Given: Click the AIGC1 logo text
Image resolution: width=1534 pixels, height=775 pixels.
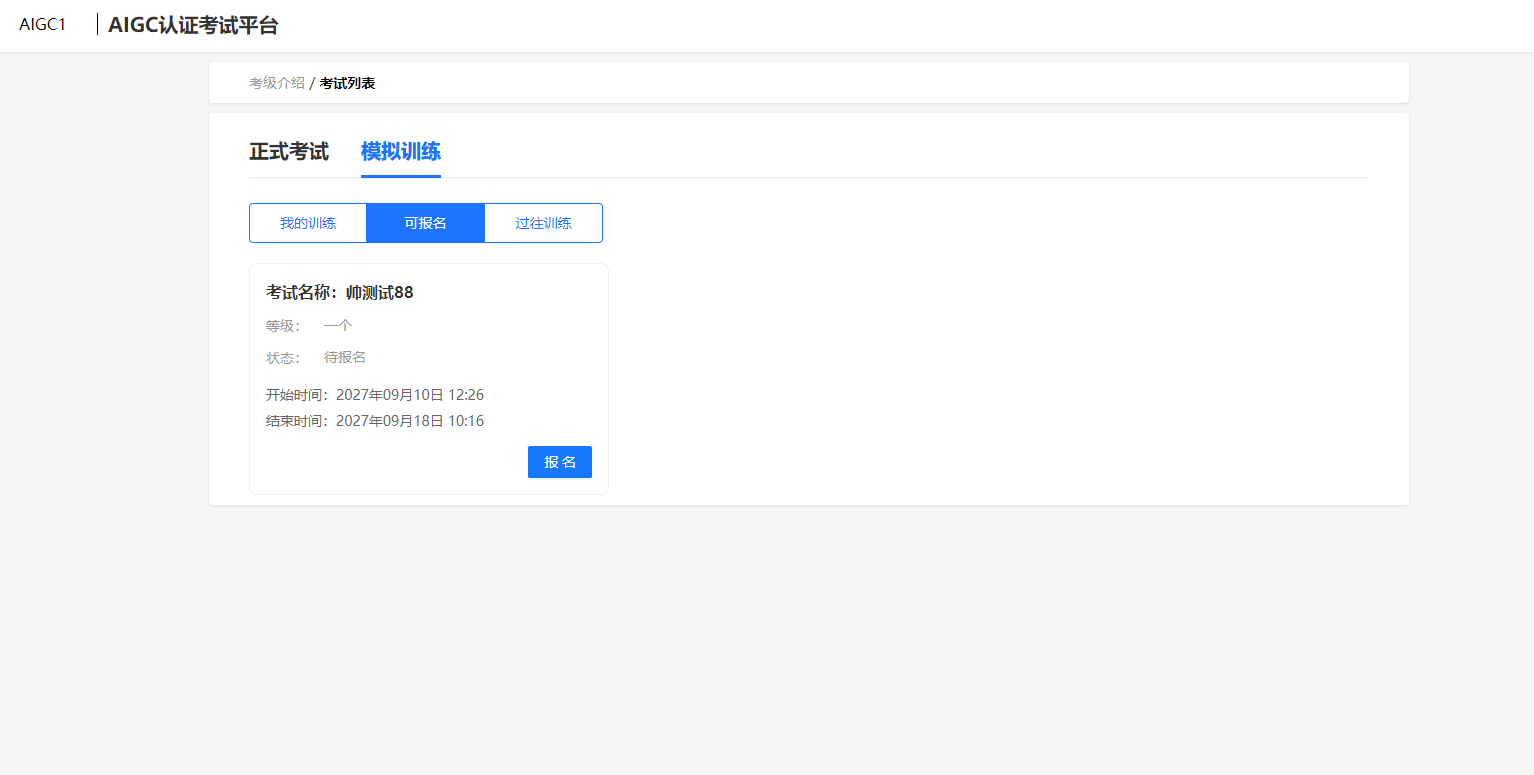Looking at the screenshot, I should 43,25.
